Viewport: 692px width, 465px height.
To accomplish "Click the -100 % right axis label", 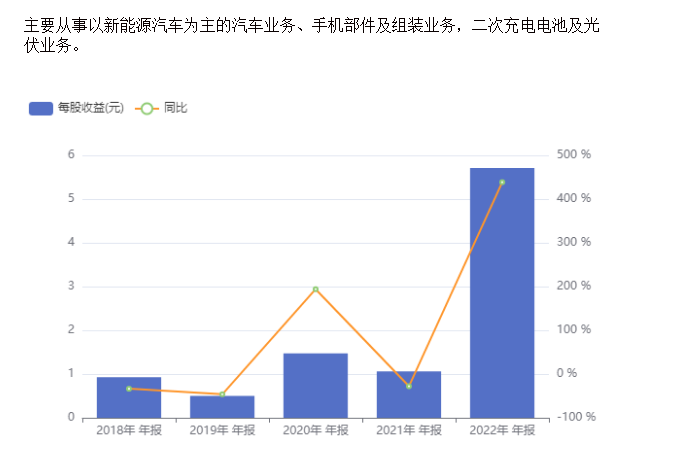I will [576, 417].
